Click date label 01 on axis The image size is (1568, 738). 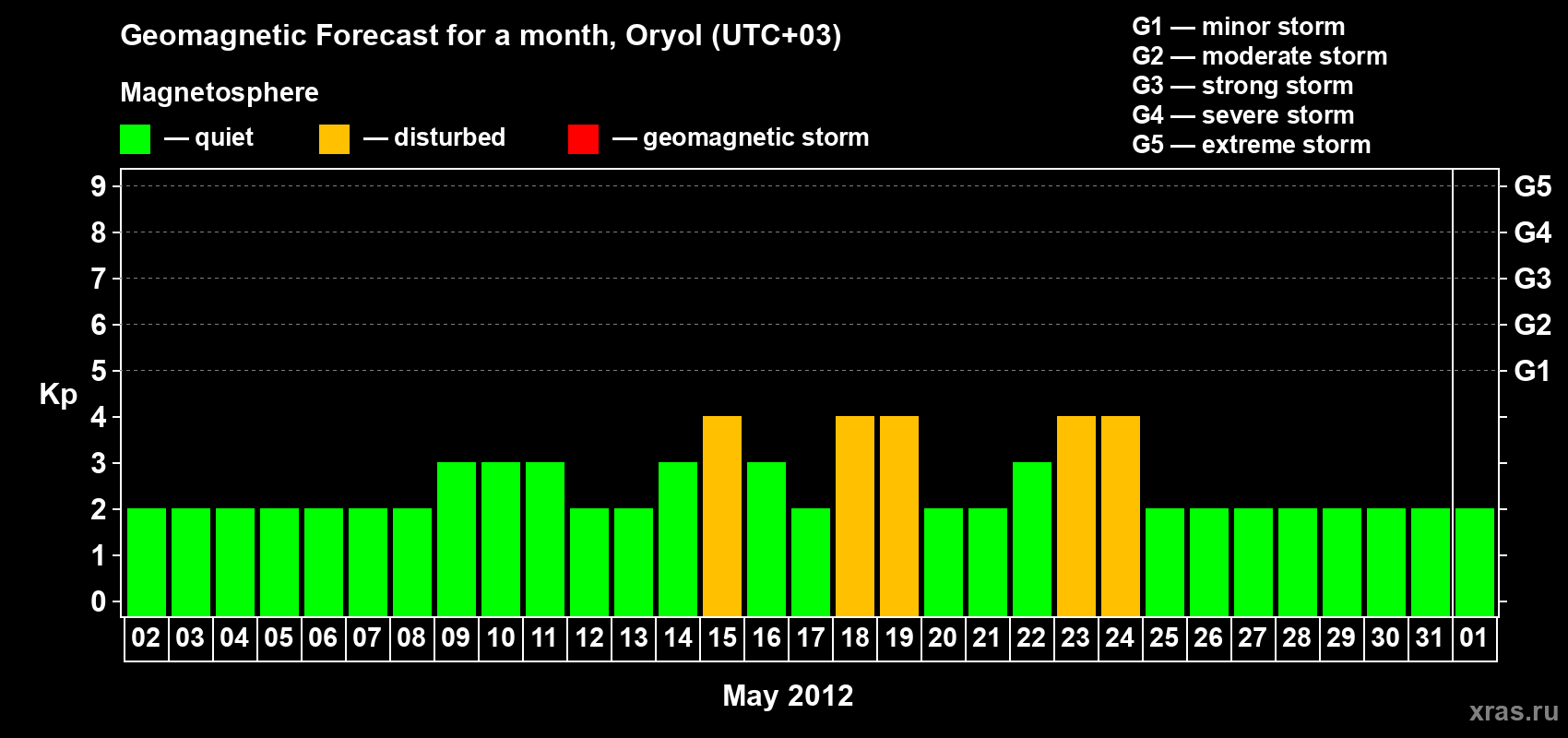(1474, 638)
